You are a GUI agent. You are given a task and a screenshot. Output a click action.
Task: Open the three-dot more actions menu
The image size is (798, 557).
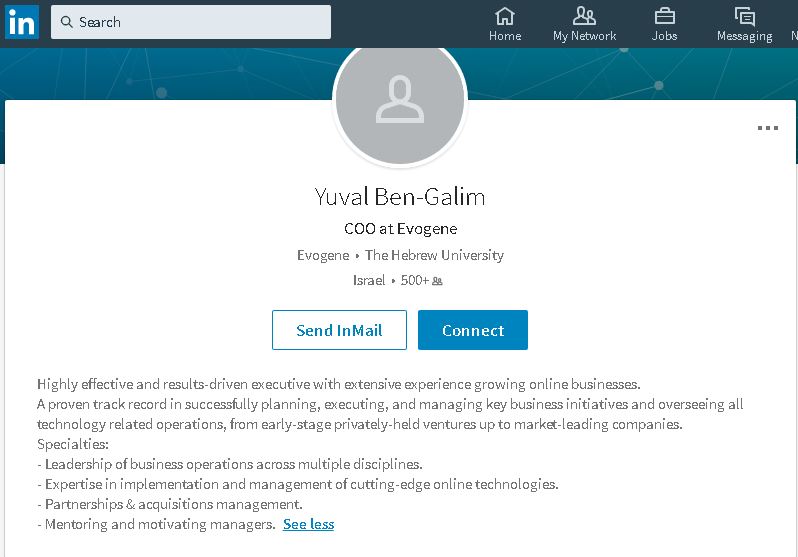767,128
